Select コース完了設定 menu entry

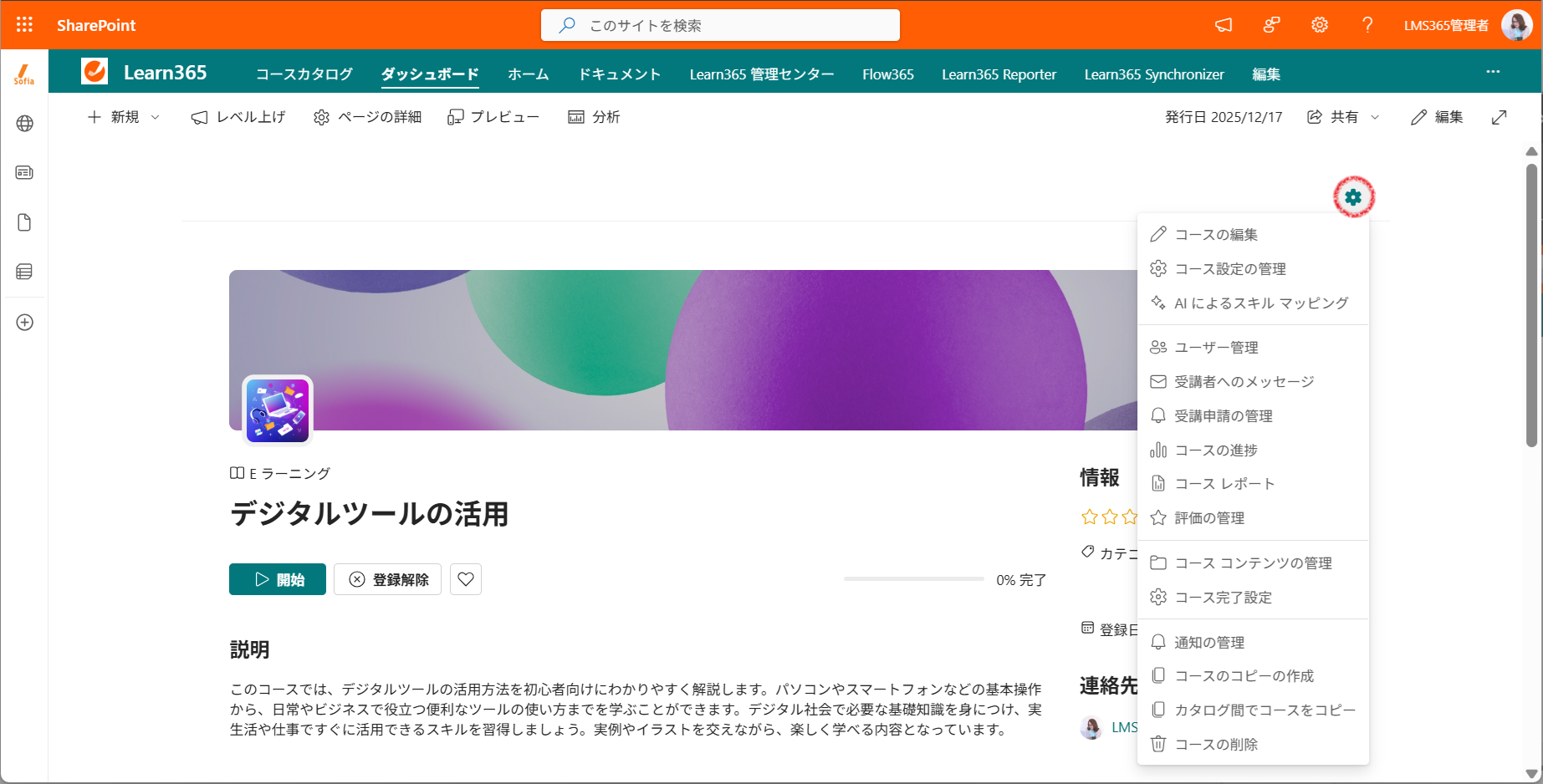1253,598
